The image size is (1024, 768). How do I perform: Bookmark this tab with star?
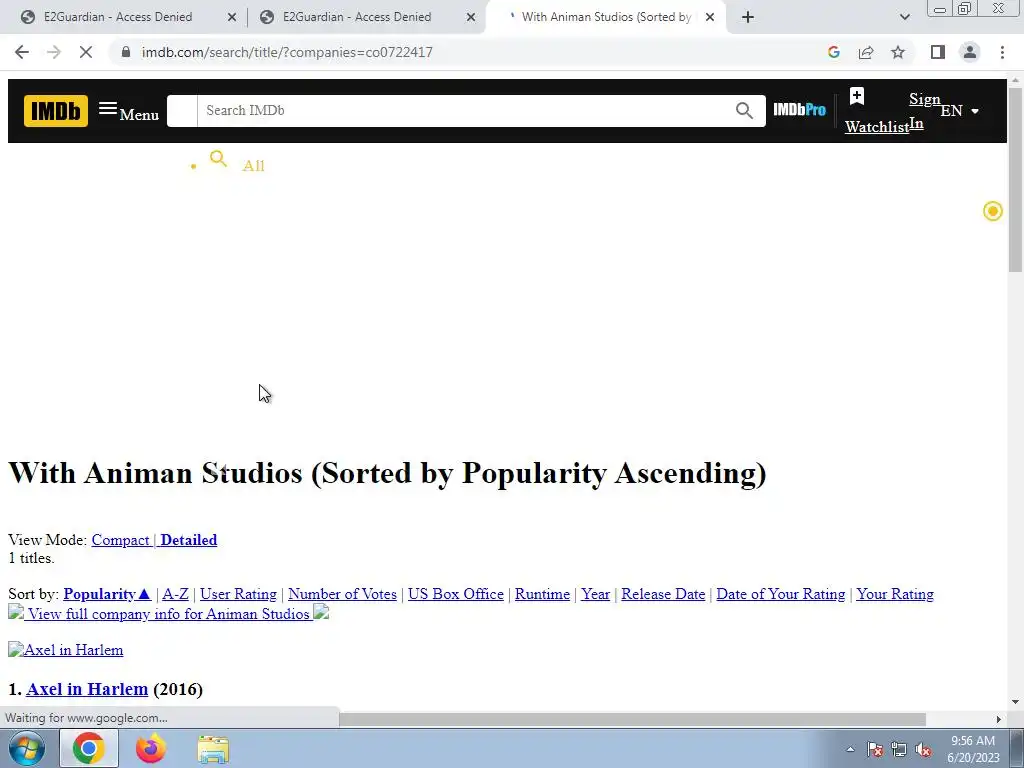tap(898, 52)
